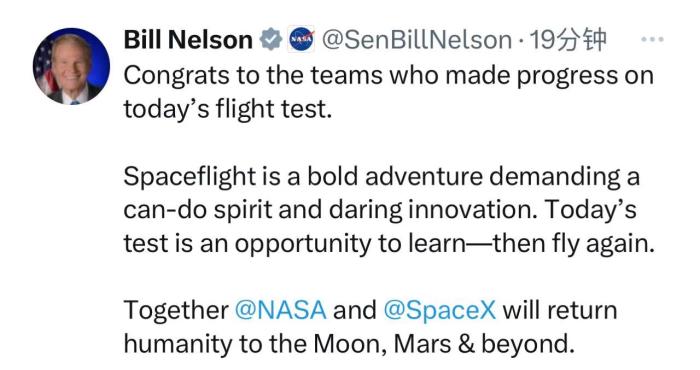Open the NASA affiliation badge icon

tap(301, 40)
